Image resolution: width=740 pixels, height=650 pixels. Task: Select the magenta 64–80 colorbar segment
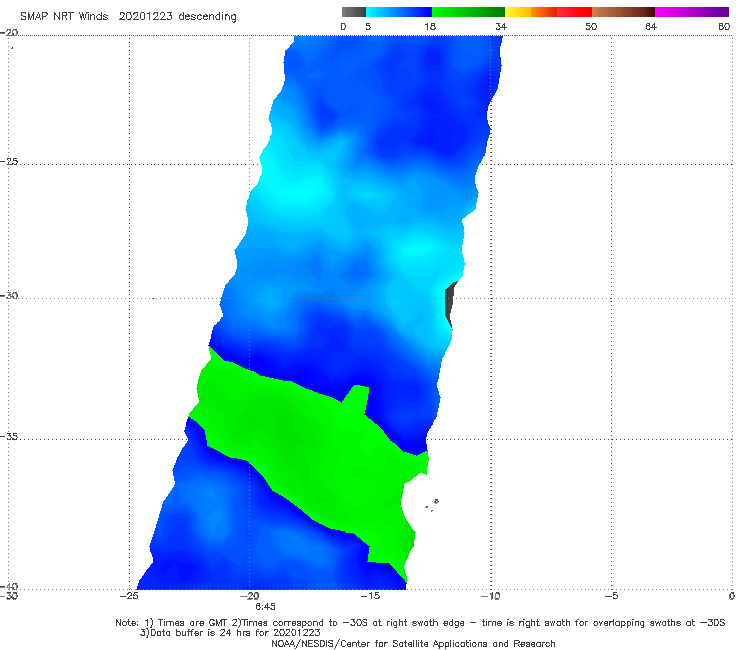coord(692,12)
